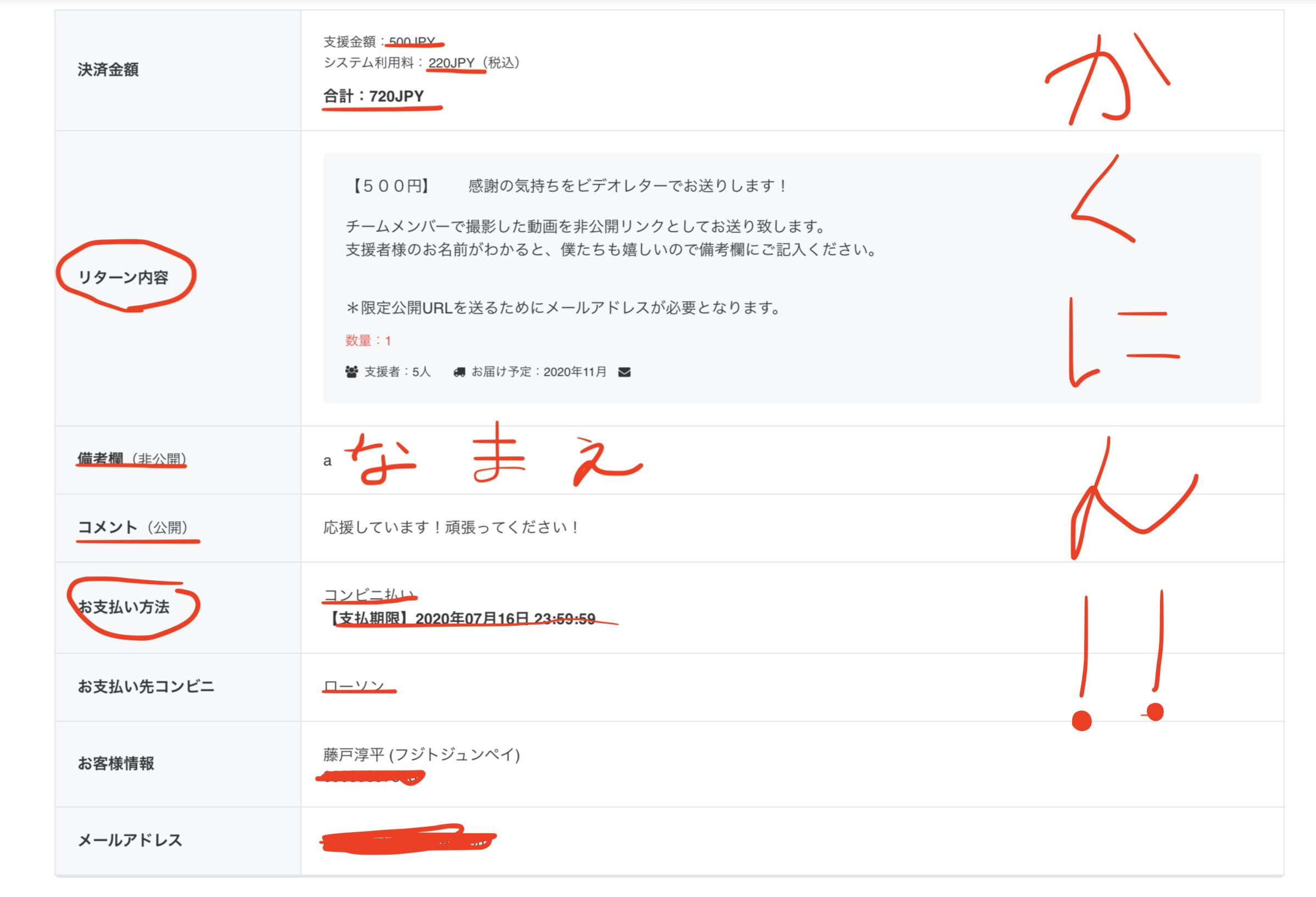The height and width of the screenshot is (897, 1316).
Task: Click the 備考欄（非公開） label
Action: [x=132, y=458]
